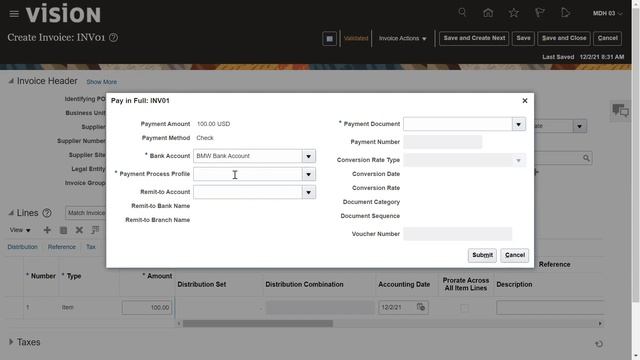Open the MDH 03 user menu

pyautogui.click(x=607, y=13)
